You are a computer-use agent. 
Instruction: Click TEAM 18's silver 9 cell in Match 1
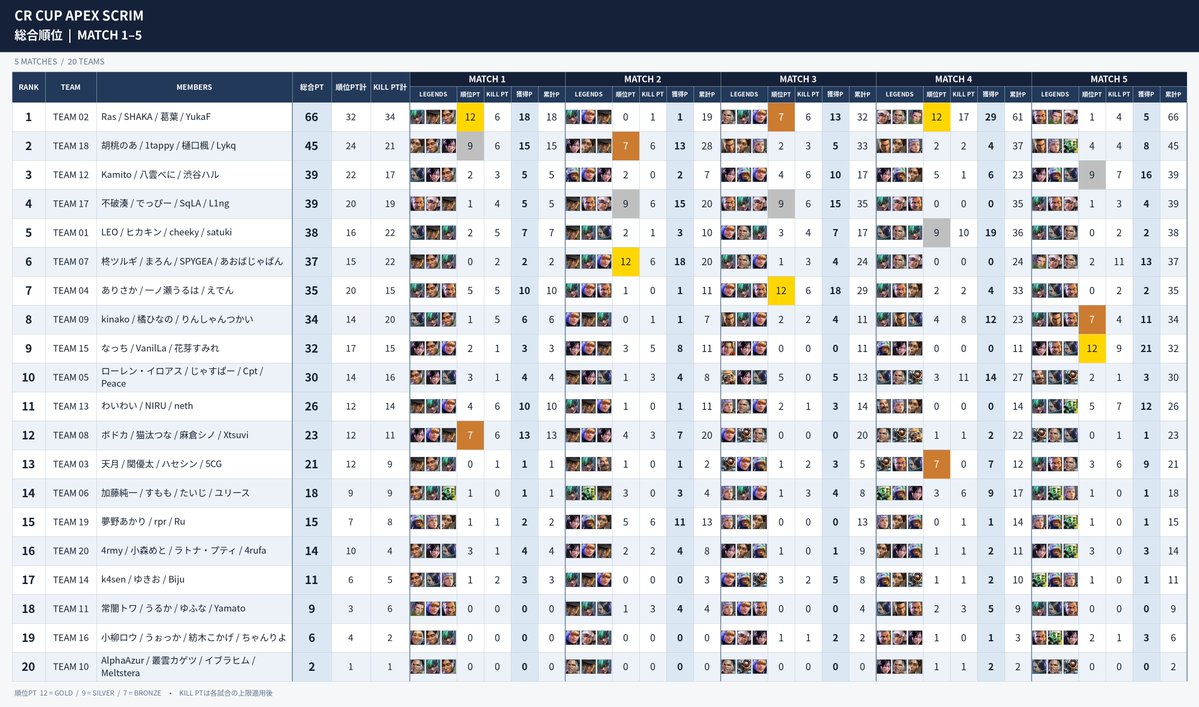coord(470,146)
